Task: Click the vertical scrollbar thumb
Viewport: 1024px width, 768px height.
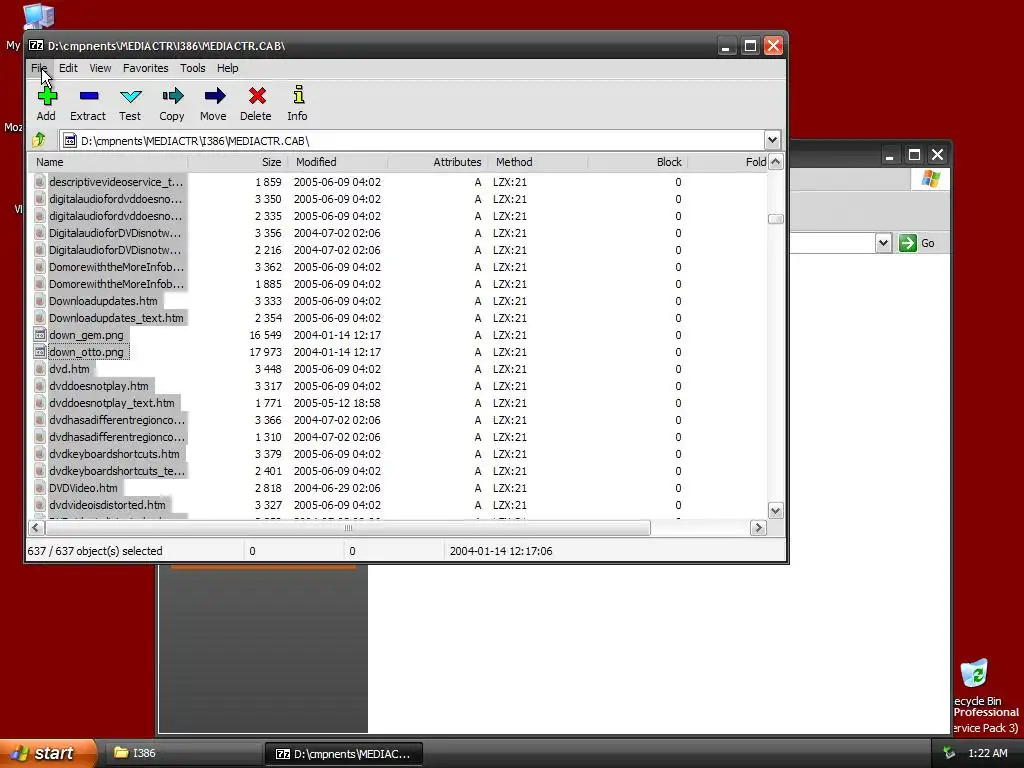Action: point(775,219)
